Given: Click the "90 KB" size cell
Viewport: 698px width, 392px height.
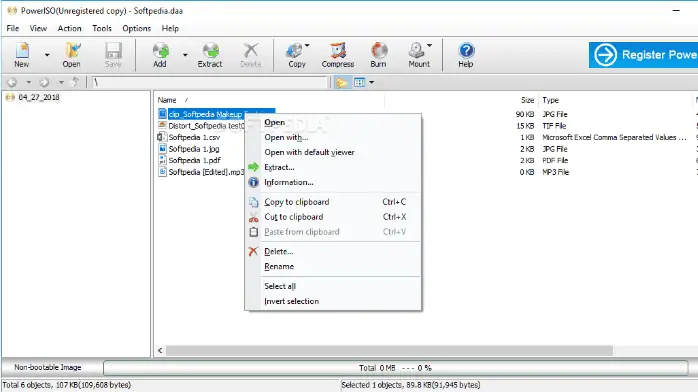Looking at the screenshot, I should tap(524, 114).
